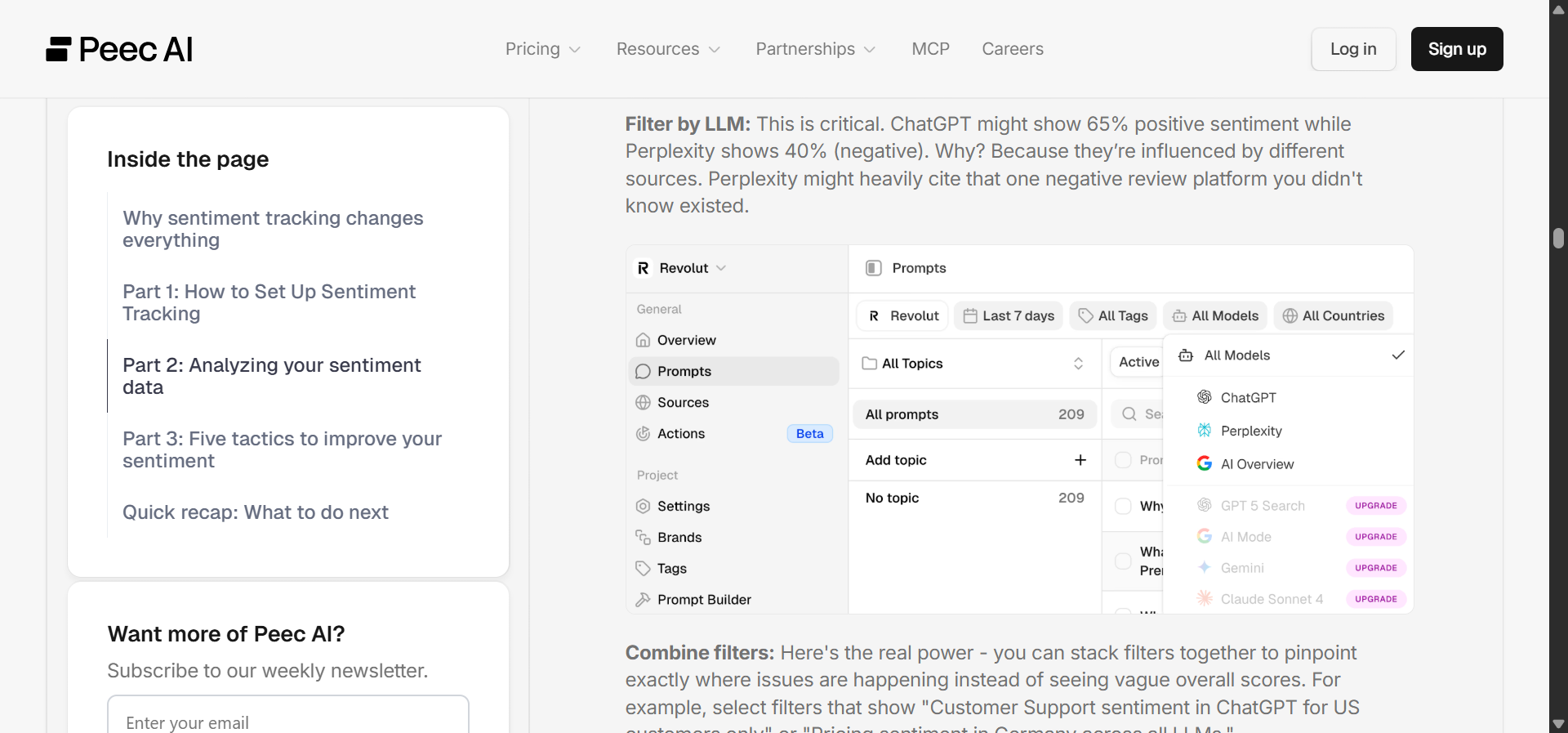Go to the MCP page
The height and width of the screenshot is (733, 1568).
coord(930,49)
